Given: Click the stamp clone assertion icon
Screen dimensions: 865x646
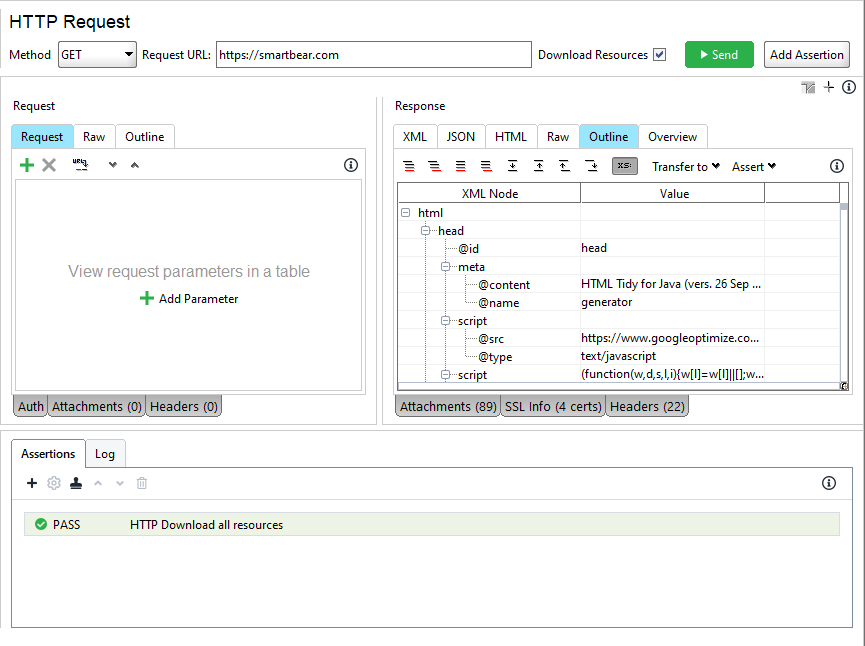Looking at the screenshot, I should coord(76,483).
